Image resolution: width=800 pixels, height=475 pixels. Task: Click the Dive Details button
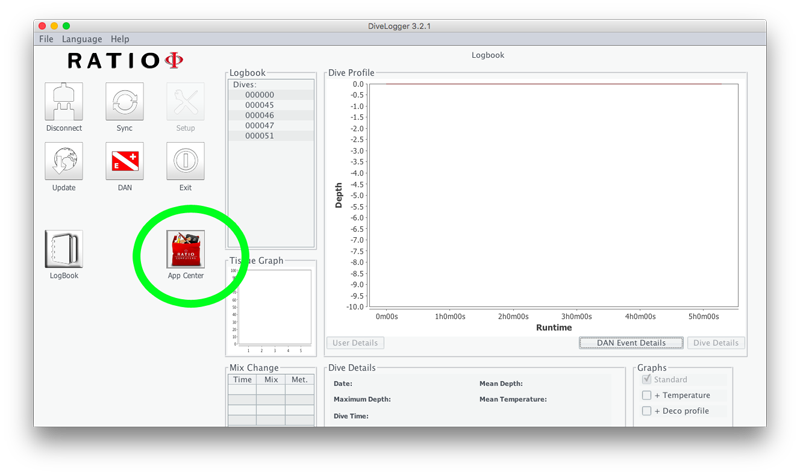point(716,343)
